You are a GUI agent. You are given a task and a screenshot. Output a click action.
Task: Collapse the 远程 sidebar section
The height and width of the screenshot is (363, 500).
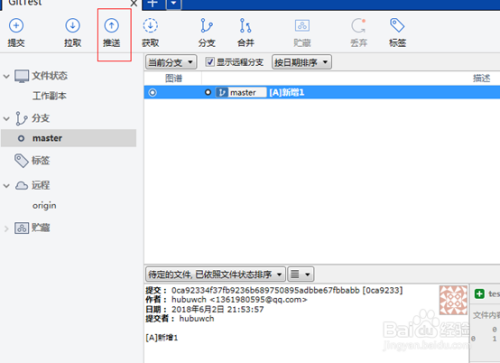click(x=6, y=186)
